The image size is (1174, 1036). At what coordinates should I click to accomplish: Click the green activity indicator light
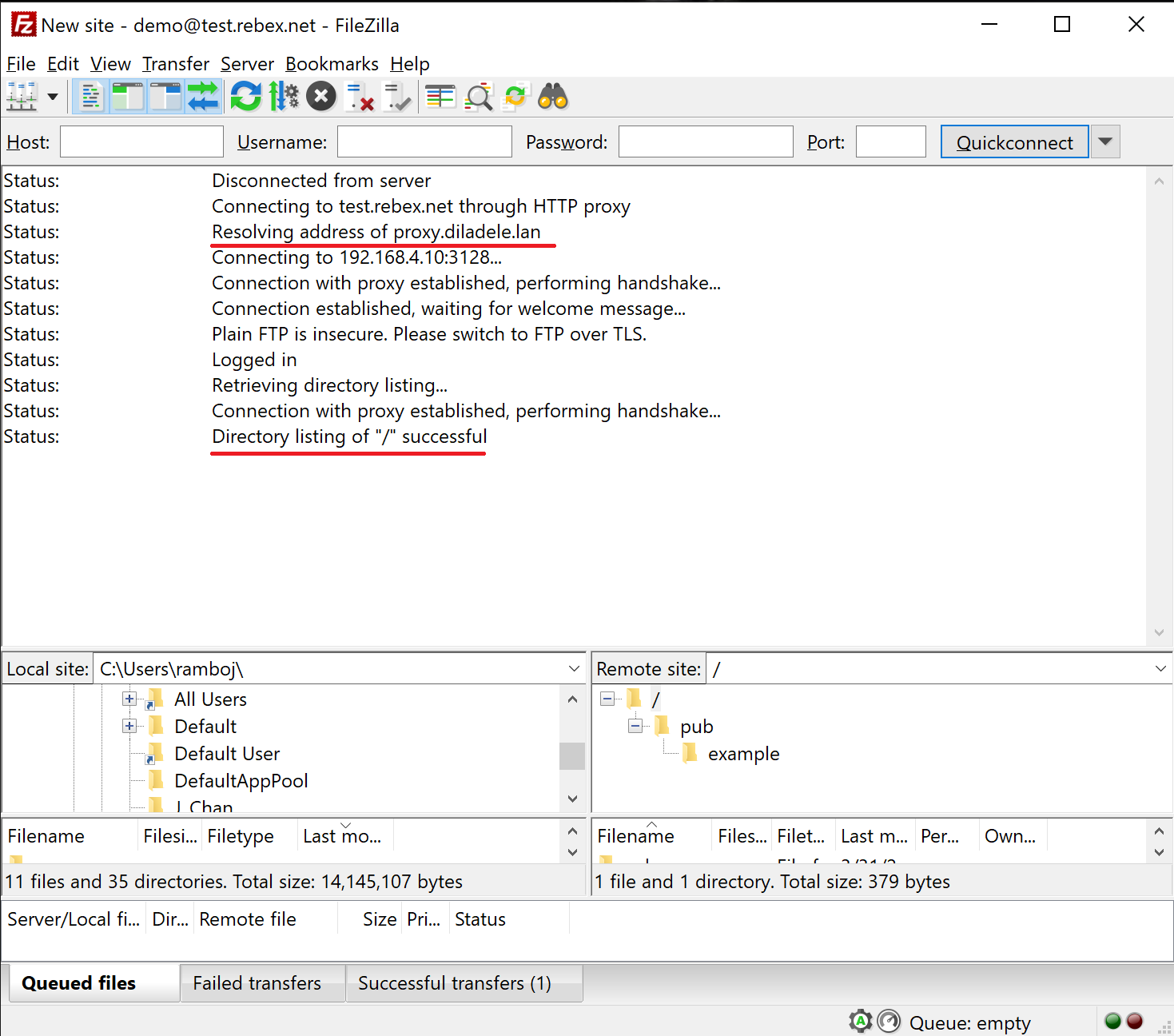coord(1112,1021)
